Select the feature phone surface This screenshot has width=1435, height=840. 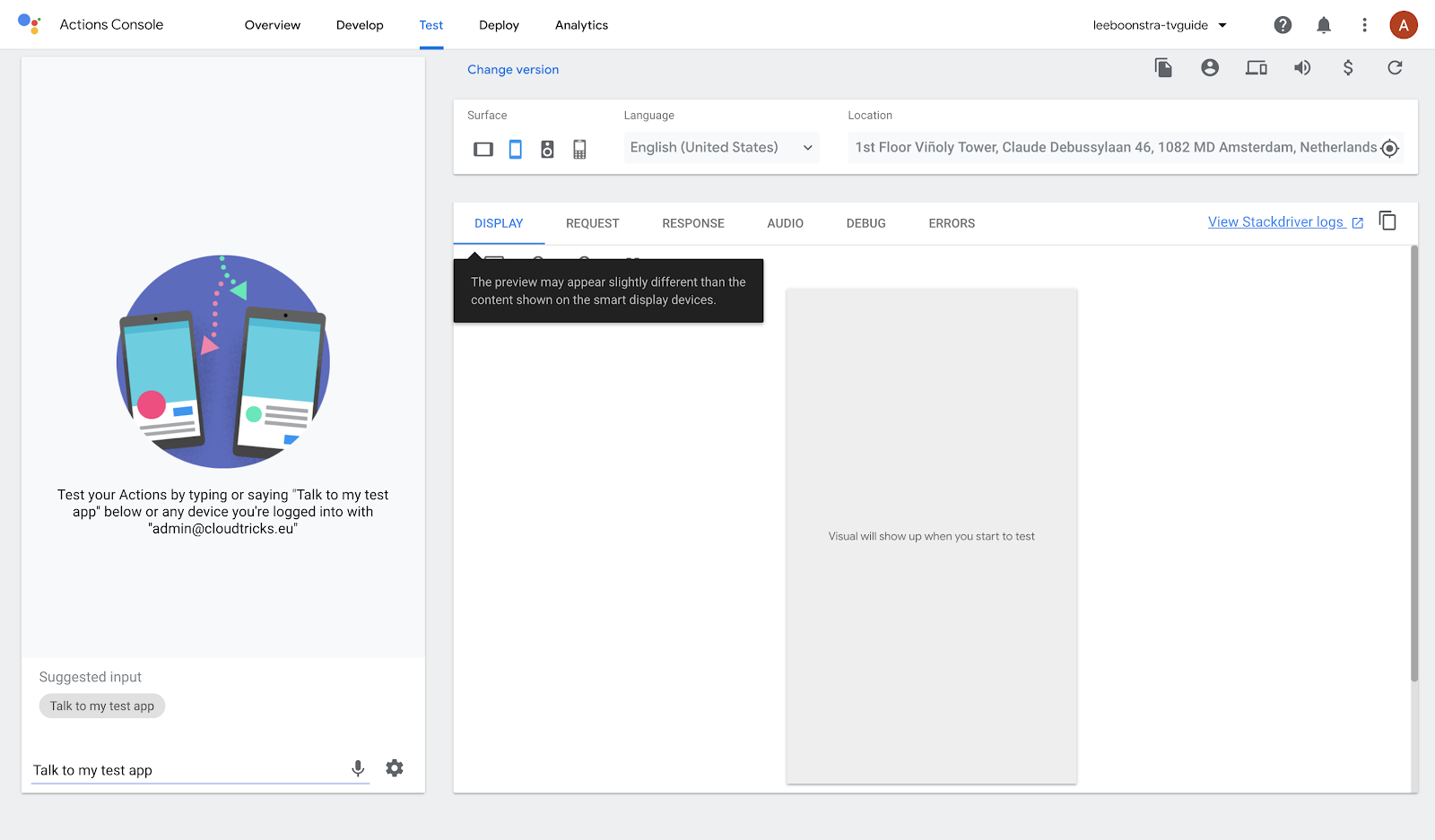click(579, 149)
